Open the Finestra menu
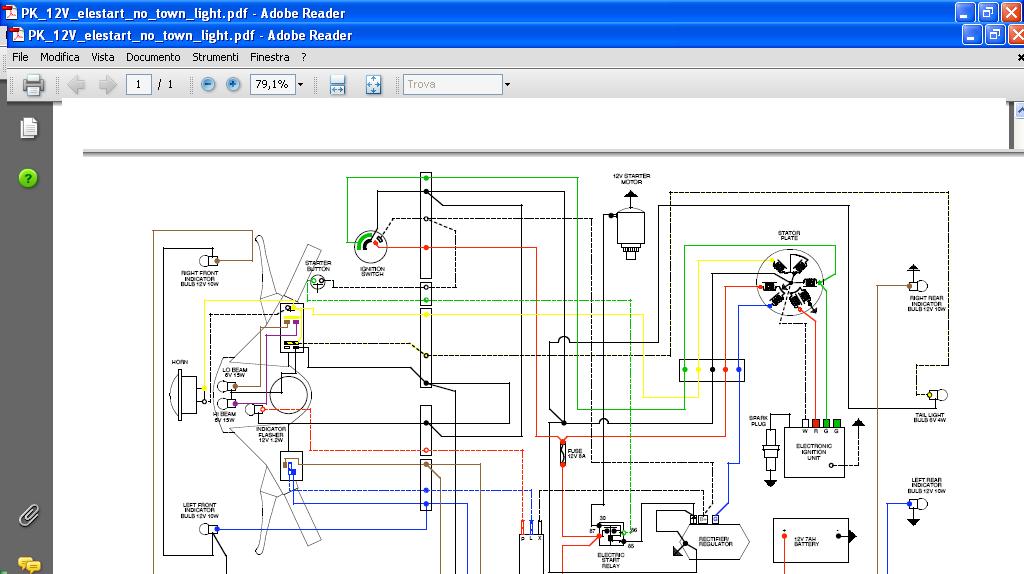Screen dimensions: 1024x574 [269, 57]
